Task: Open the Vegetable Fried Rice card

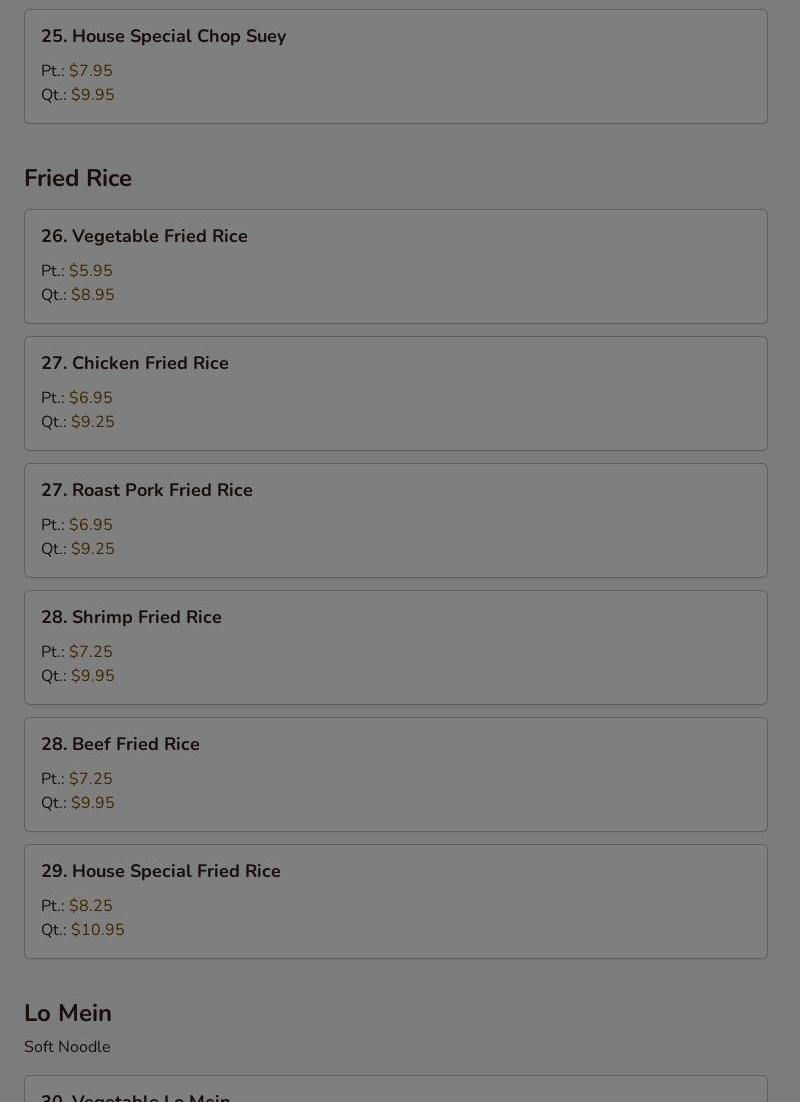Action: click(x=396, y=266)
